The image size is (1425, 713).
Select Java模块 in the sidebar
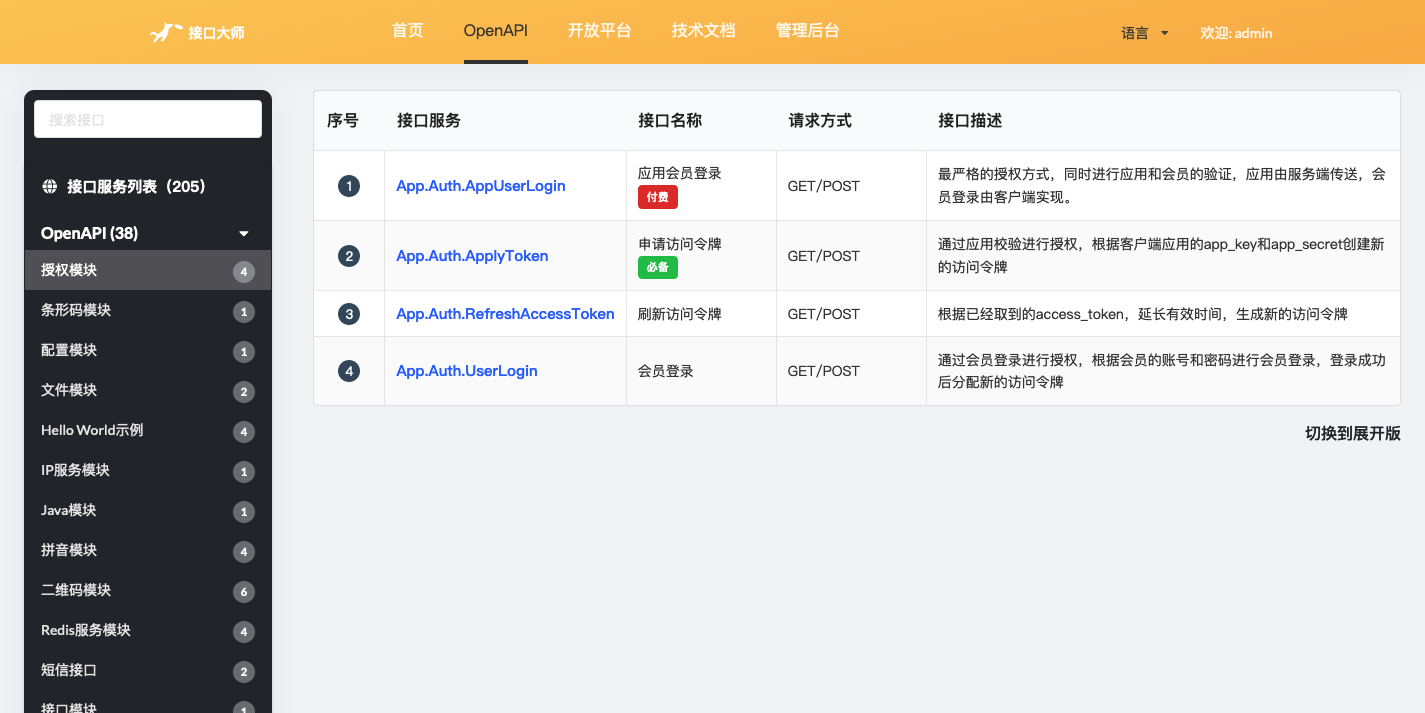(x=148, y=510)
